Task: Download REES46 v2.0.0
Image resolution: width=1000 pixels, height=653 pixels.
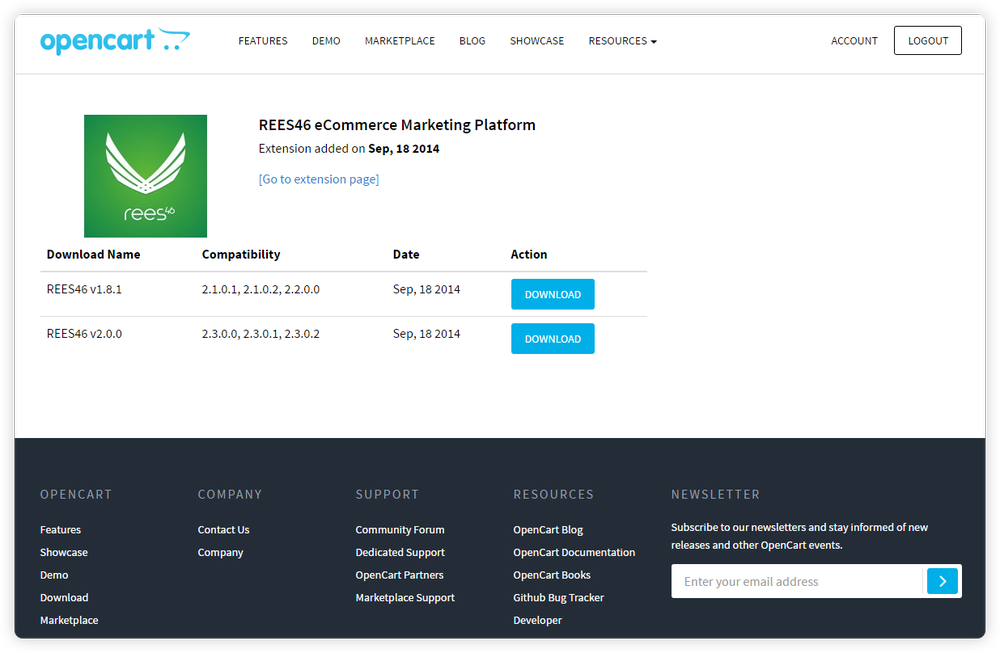Action: point(552,339)
